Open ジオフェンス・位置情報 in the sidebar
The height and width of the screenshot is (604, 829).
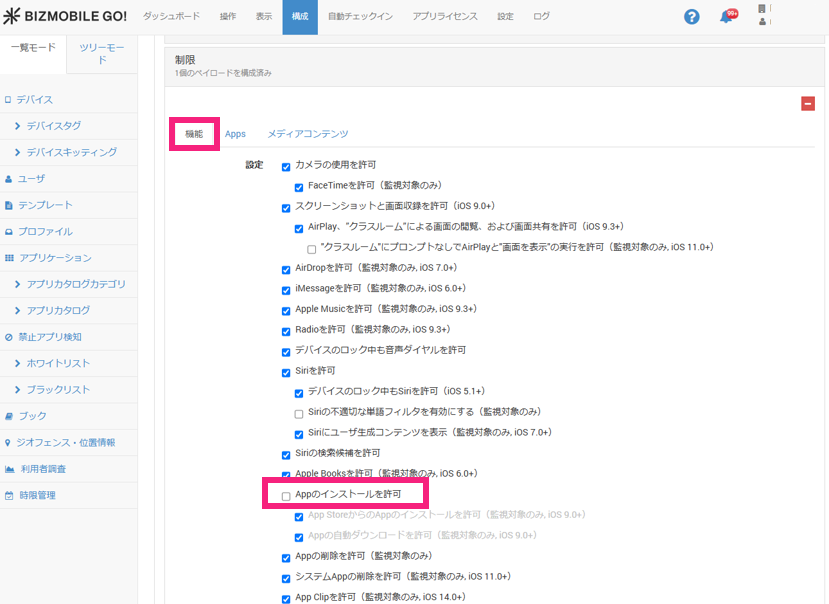66,442
